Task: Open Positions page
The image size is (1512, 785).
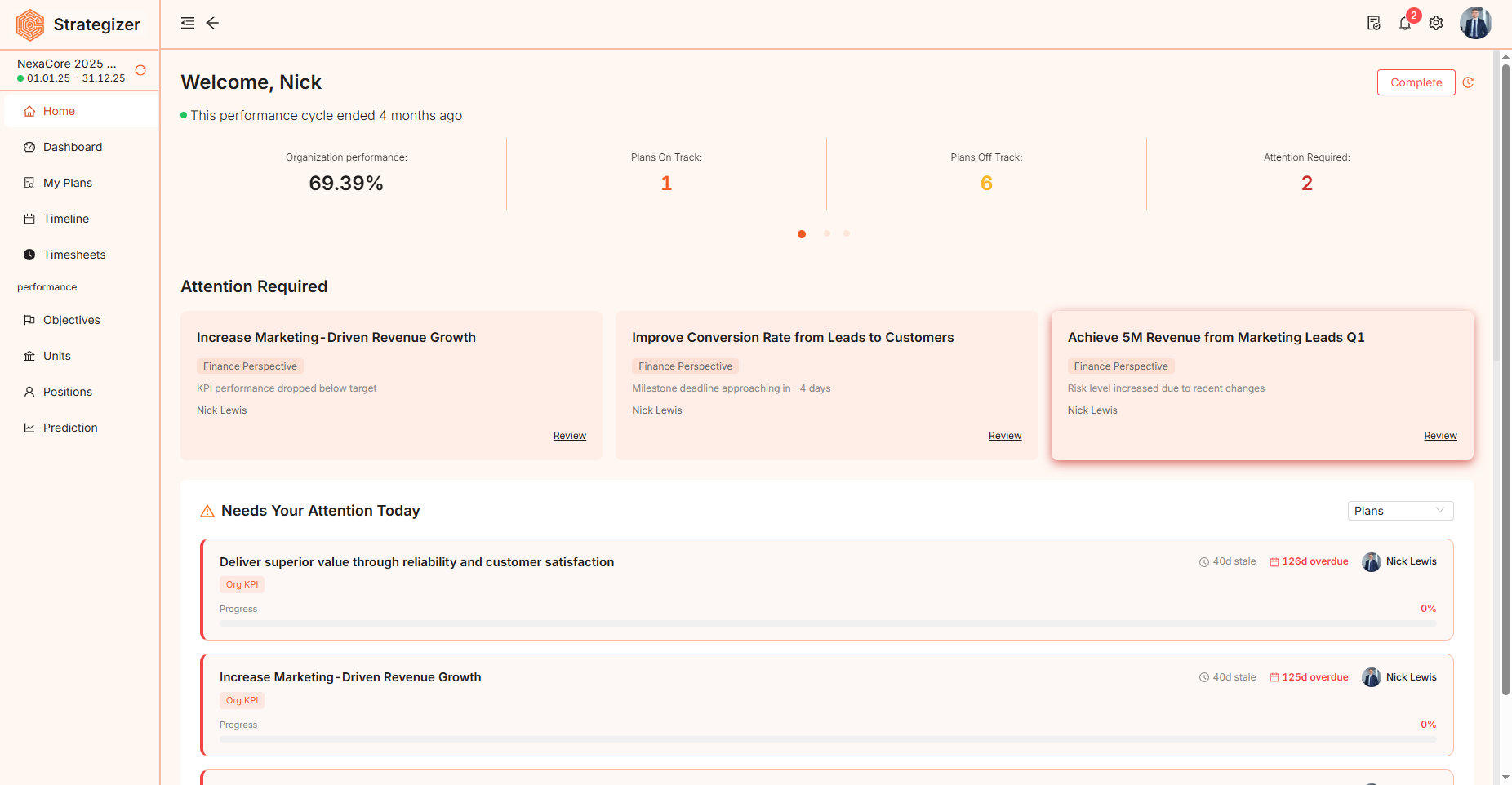Action: pyautogui.click(x=81, y=392)
